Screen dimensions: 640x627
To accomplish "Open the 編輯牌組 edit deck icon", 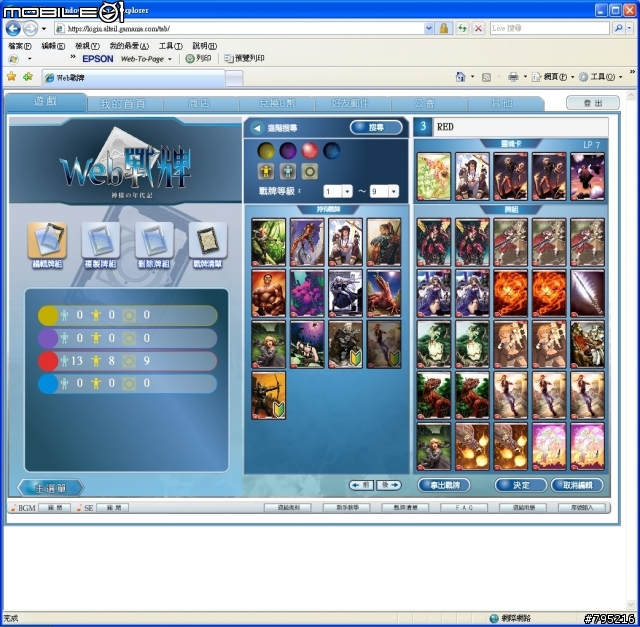I will [47, 240].
